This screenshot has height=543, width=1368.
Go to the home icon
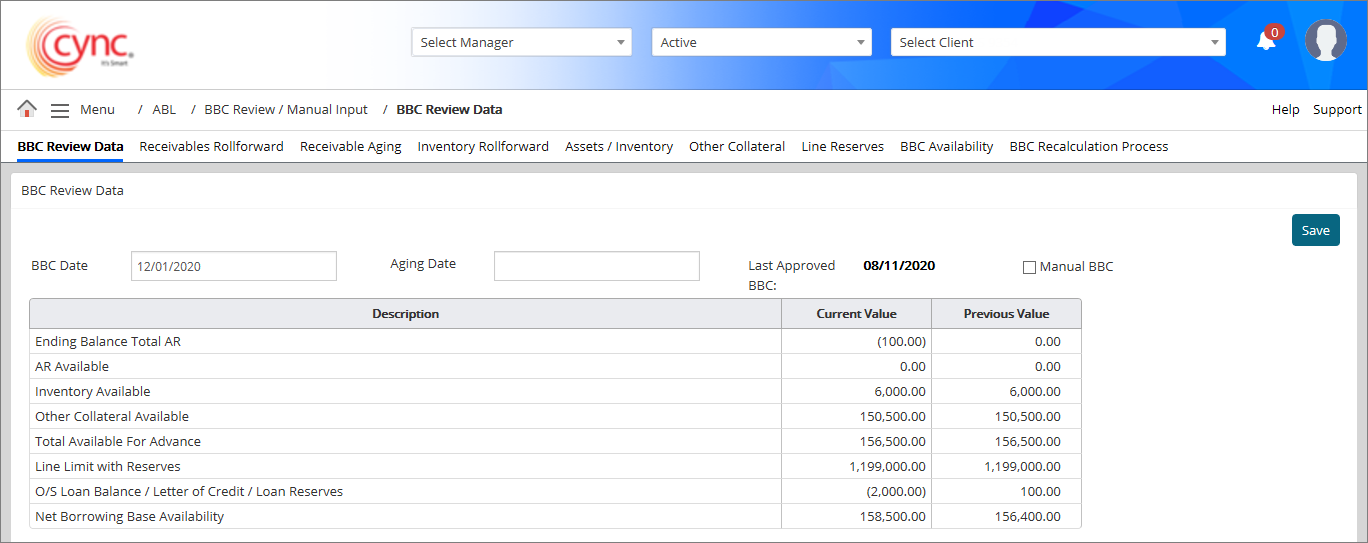27,109
